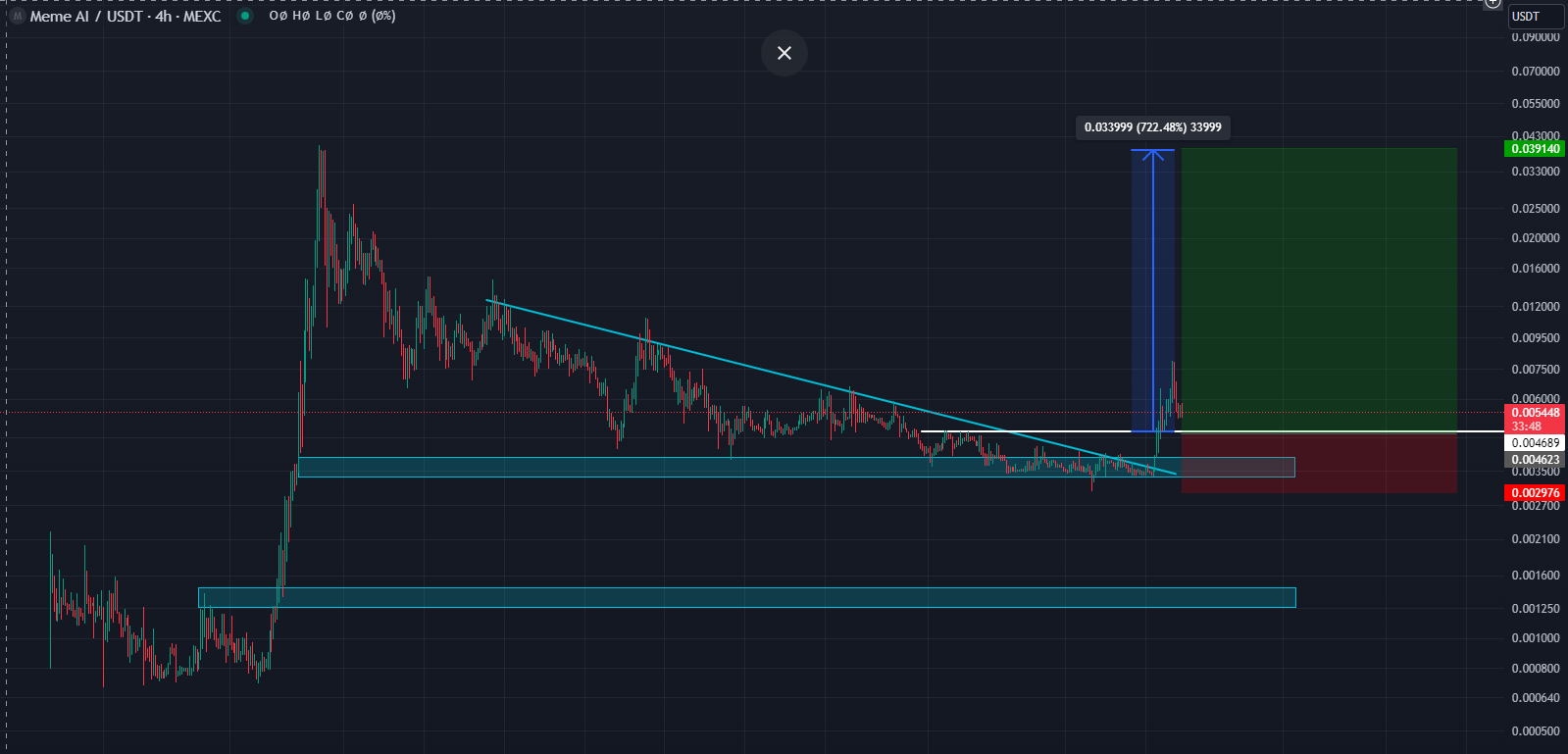Image resolution: width=1568 pixels, height=754 pixels.
Task: Select the blue vertical price range arrow
Action: pos(1153,290)
